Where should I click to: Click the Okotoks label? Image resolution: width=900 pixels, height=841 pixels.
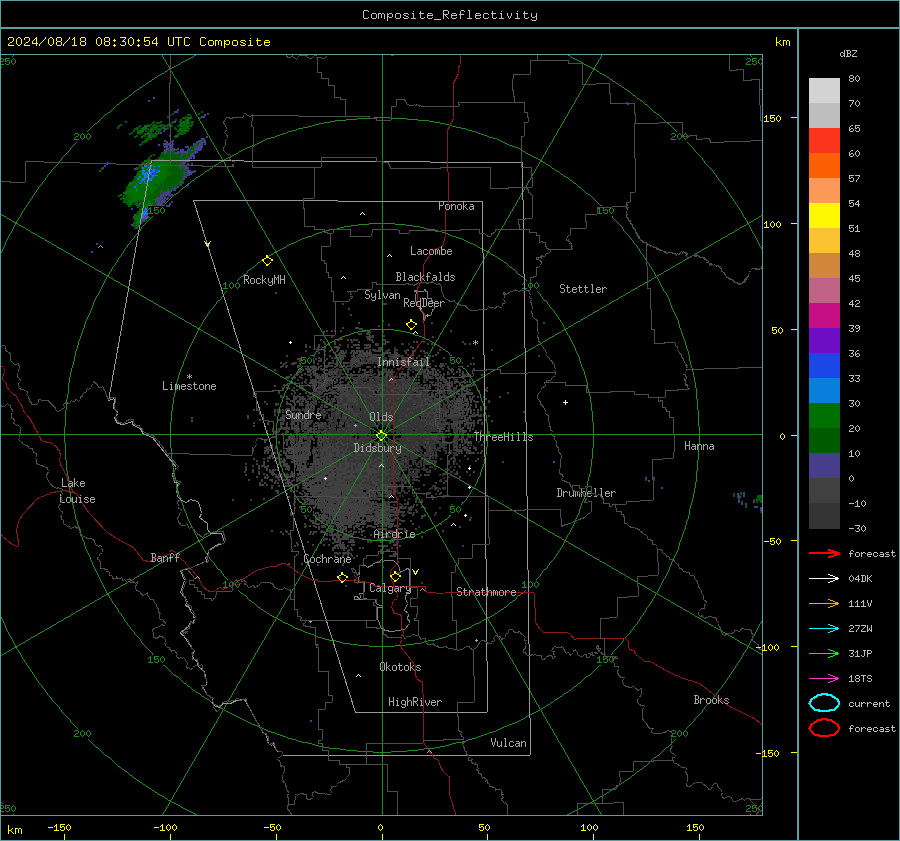coord(400,667)
